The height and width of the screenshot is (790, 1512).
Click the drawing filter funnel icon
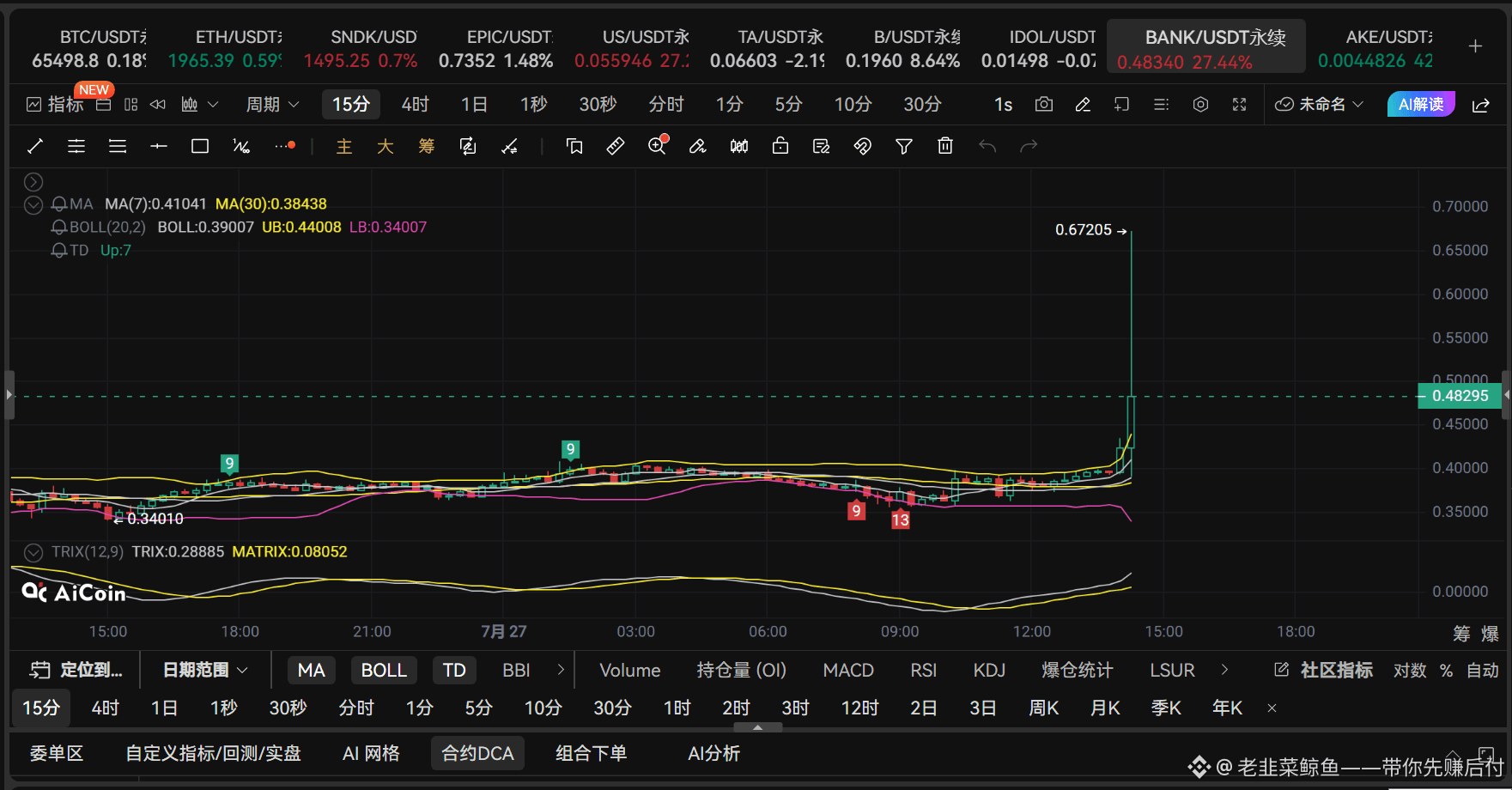pyautogui.click(x=904, y=147)
